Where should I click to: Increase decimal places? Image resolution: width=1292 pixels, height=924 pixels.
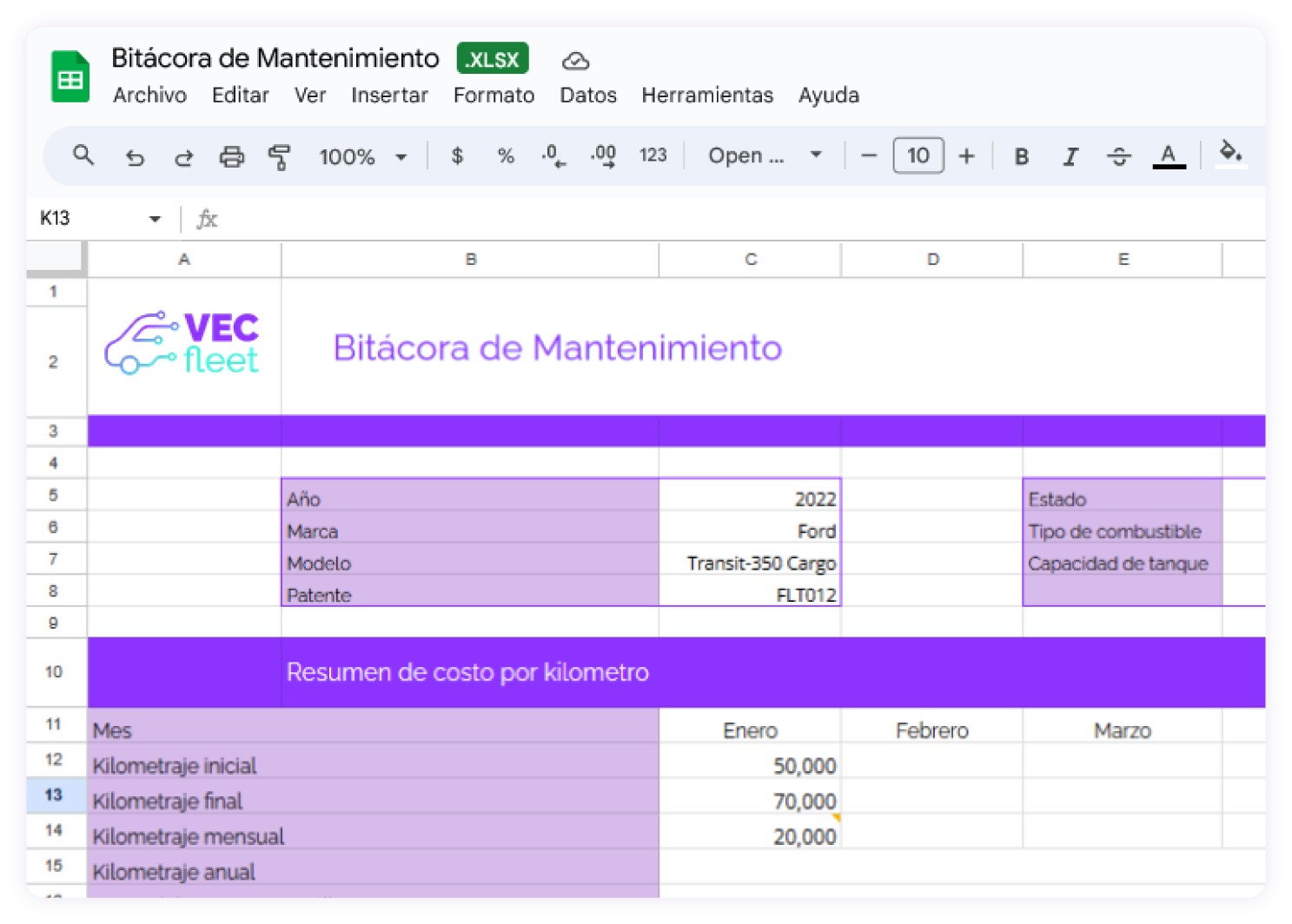[x=603, y=156]
